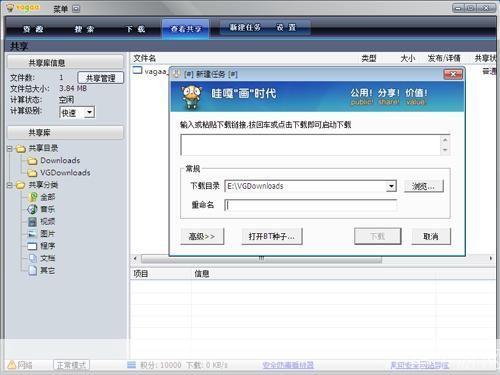The height and width of the screenshot is (375, 500).
Task: Click the 空闲 status value
Action: tap(66, 100)
